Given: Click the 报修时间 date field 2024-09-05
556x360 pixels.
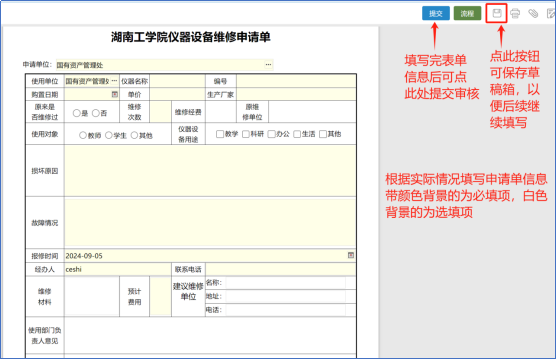Looking at the screenshot, I should [210, 255].
